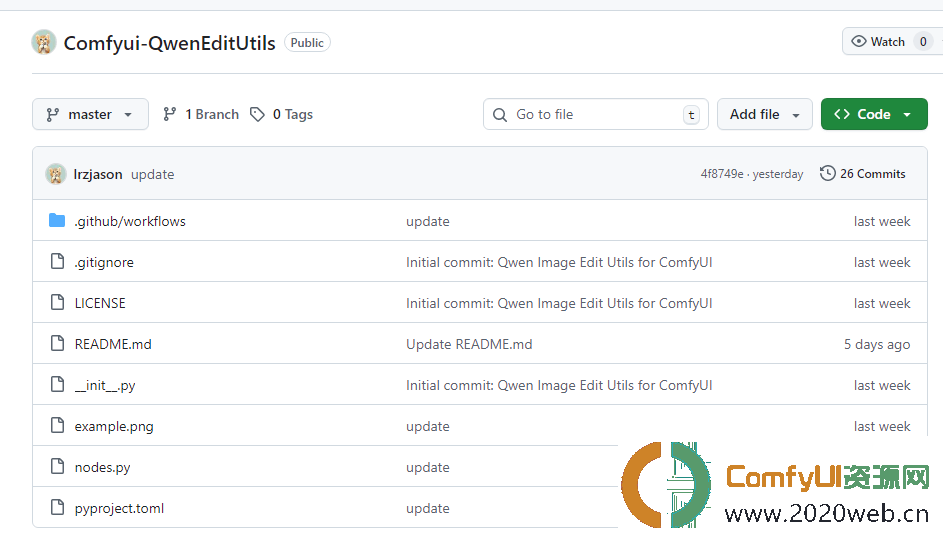Click the file icon beside __init__.py
The image size is (943, 539).
point(57,384)
